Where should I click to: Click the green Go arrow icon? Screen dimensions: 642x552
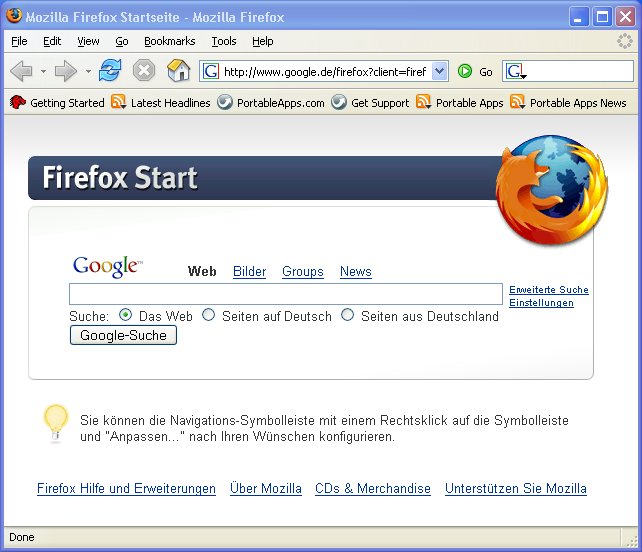pyautogui.click(x=465, y=71)
